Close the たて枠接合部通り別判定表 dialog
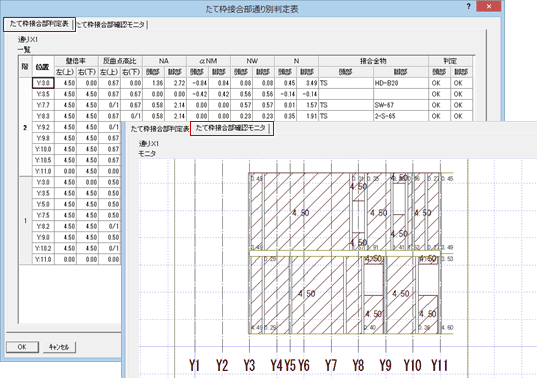The image size is (537, 378). pos(489,6)
